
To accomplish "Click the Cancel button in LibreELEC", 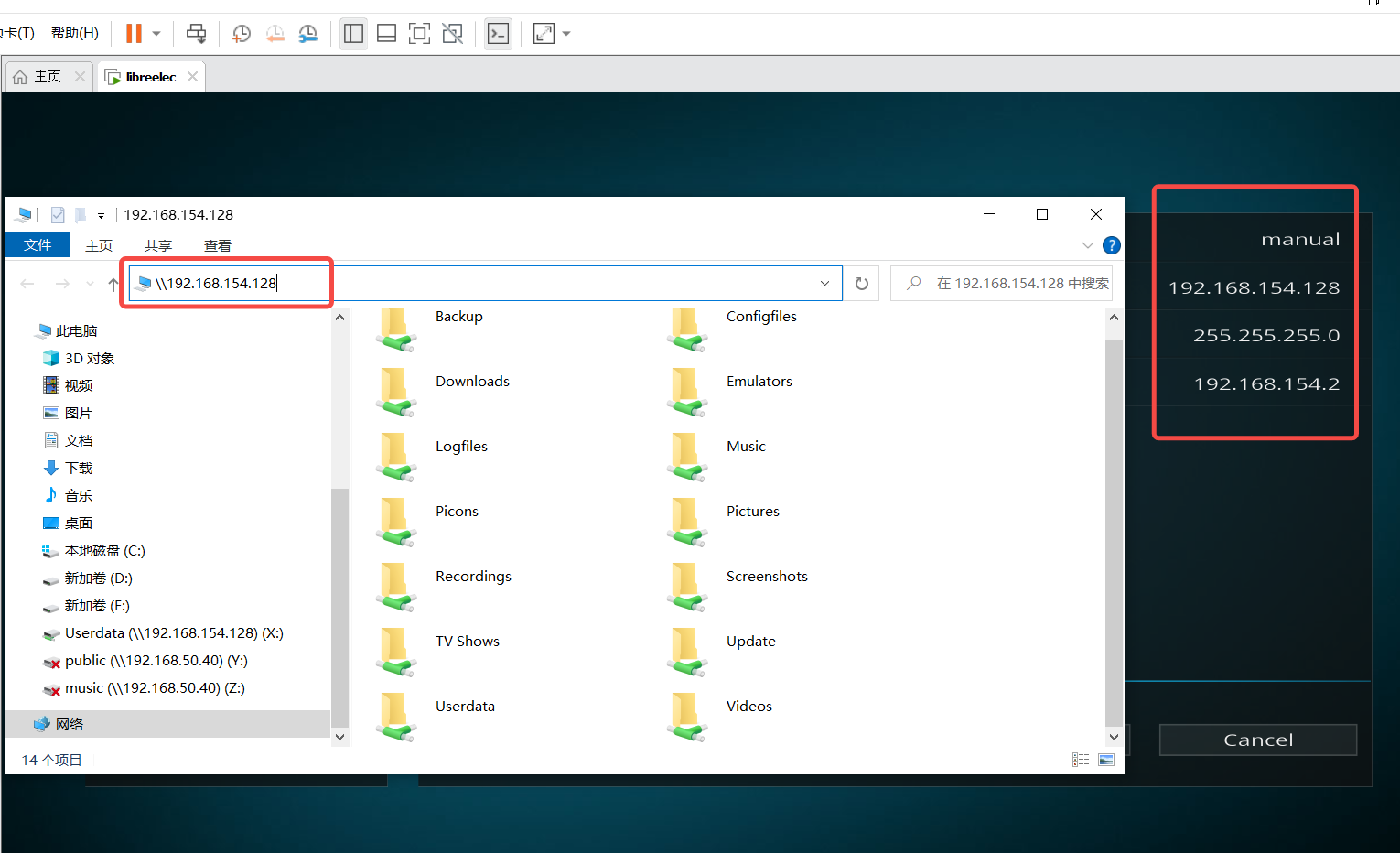I will coord(1258,740).
